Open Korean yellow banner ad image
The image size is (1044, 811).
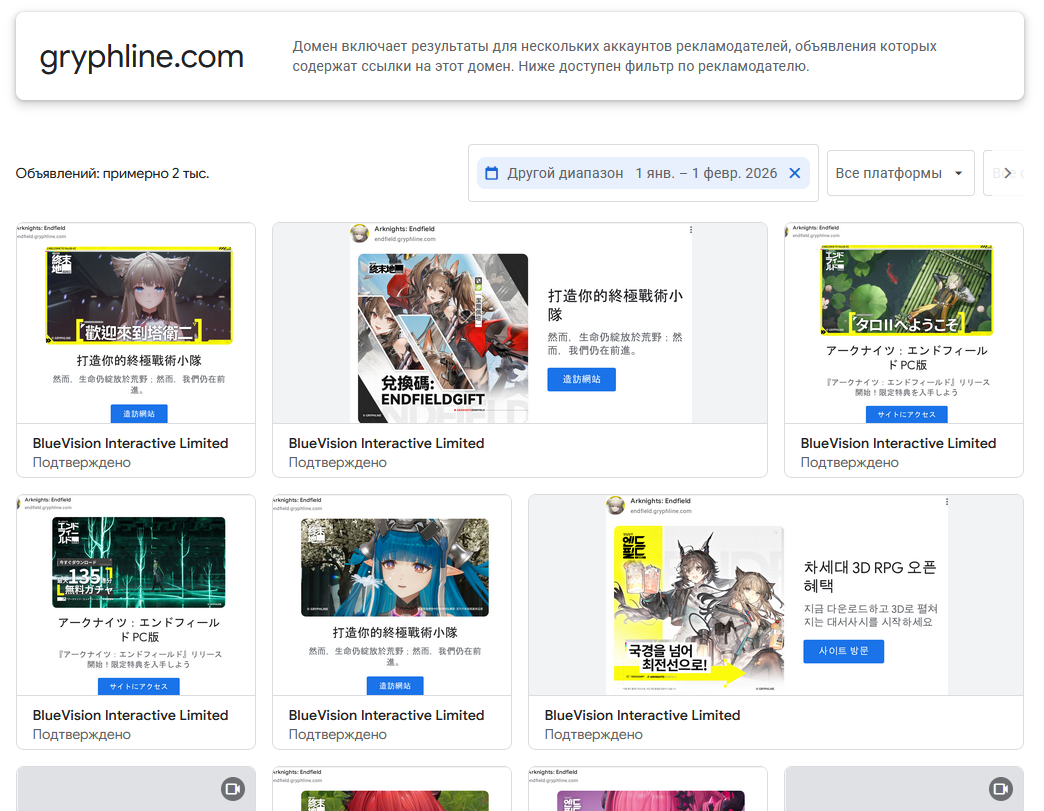tap(698, 609)
